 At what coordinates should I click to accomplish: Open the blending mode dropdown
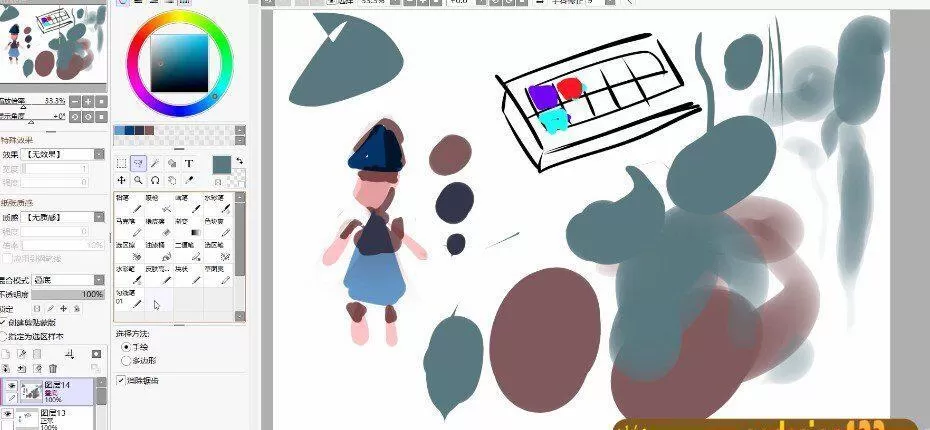pos(65,280)
